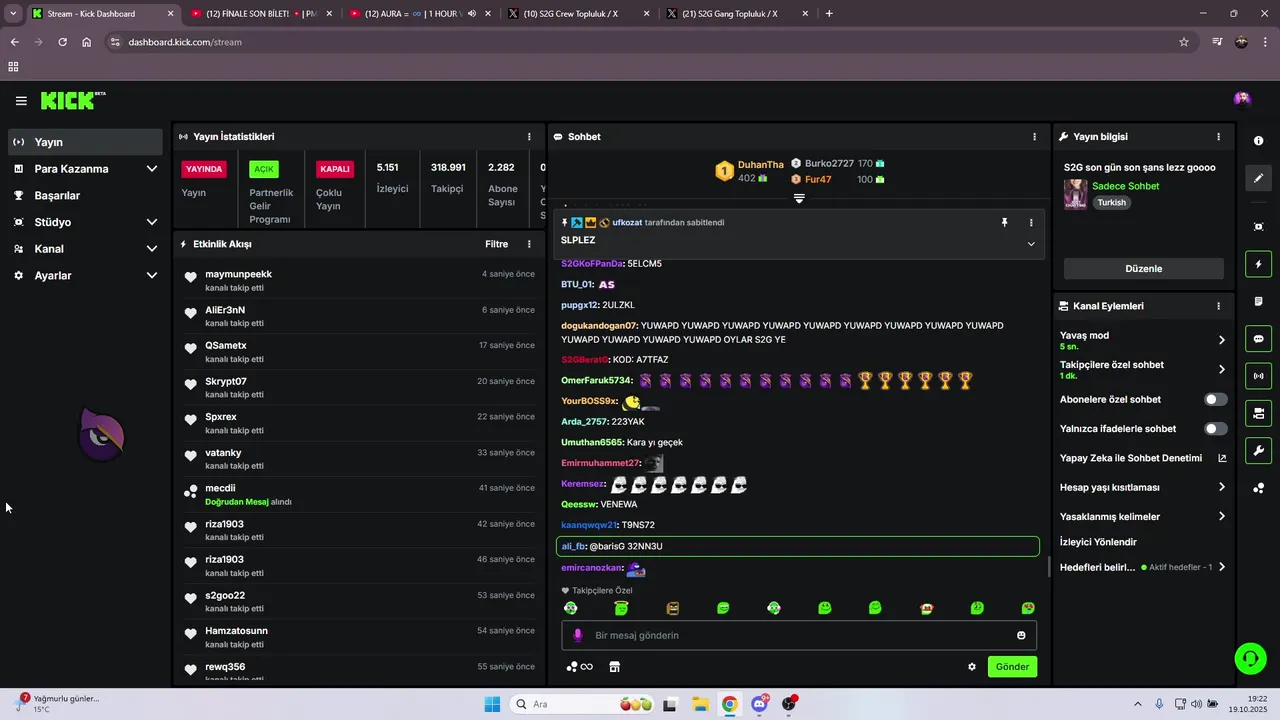Open Hesap yaşı kısıtlaması arrow
Screen dimensions: 1280x720
point(1221,487)
